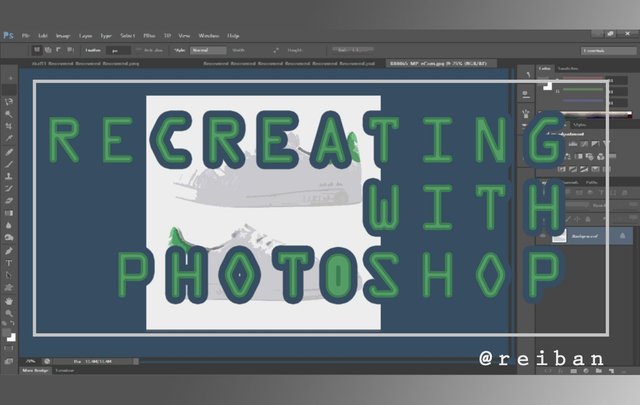Screen dimensions: 640x405
Task: Open the Style dropdown showing Normal
Action: (x=208, y=50)
